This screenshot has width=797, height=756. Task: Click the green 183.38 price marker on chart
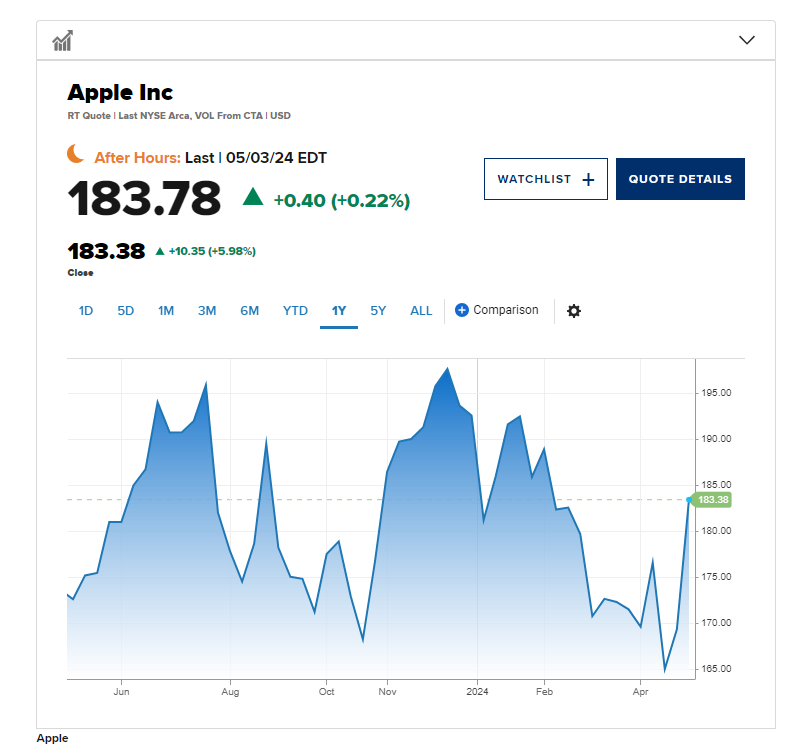(x=713, y=500)
